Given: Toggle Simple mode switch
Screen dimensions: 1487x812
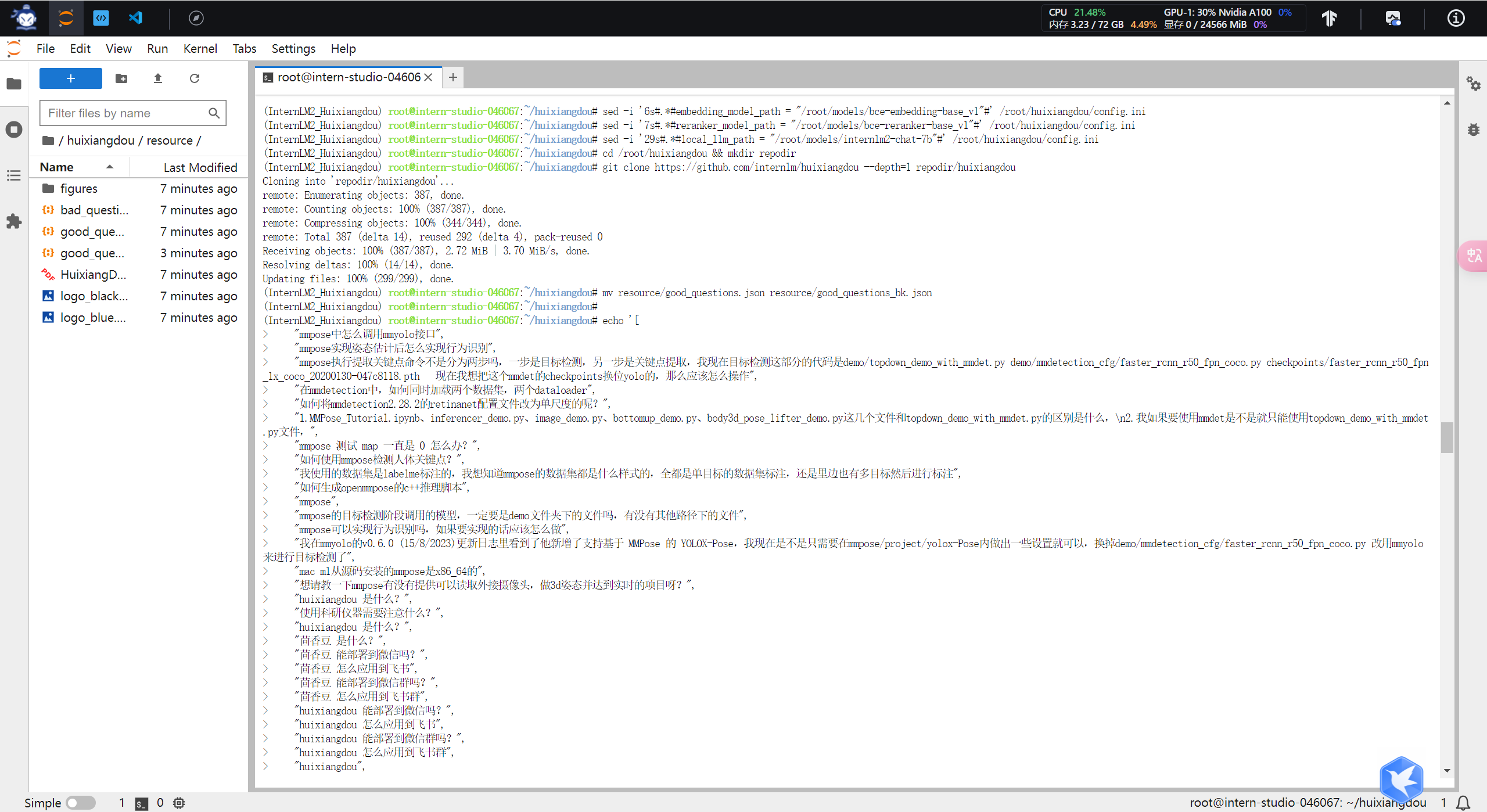Looking at the screenshot, I should pos(81,803).
